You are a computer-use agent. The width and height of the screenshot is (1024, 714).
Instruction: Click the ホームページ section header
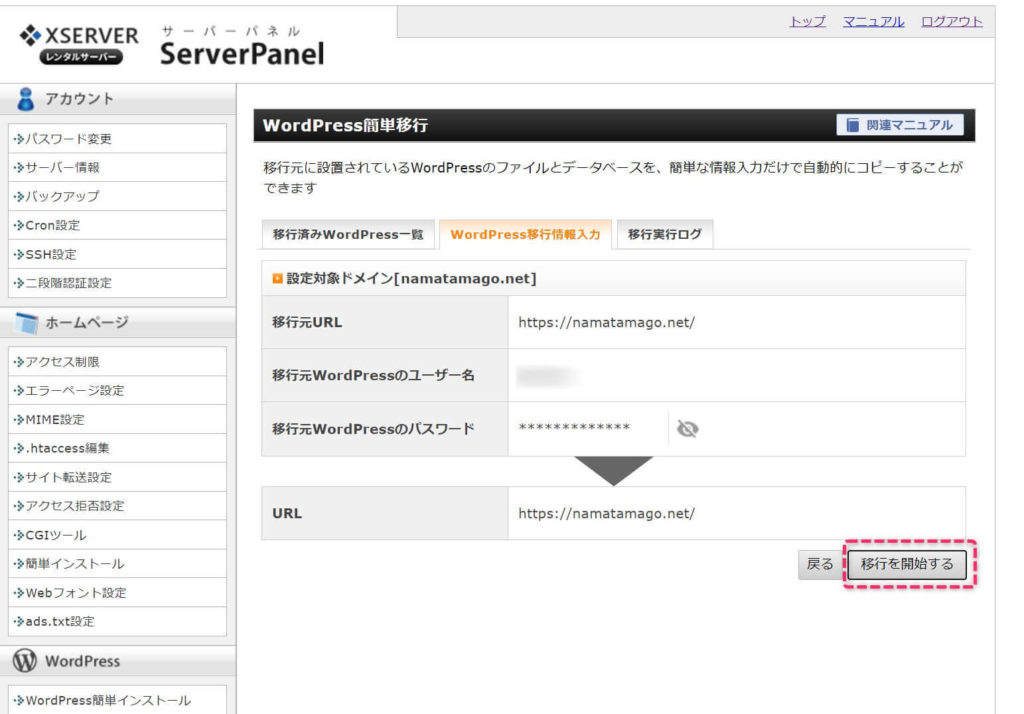pyautogui.click(x=118, y=323)
